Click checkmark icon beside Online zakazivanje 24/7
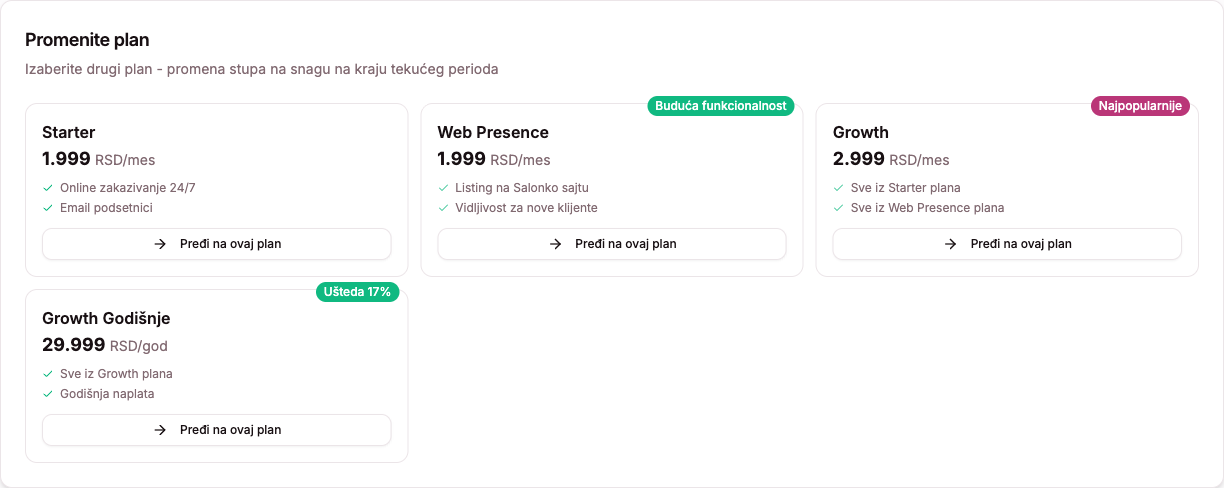 pyautogui.click(x=48, y=188)
